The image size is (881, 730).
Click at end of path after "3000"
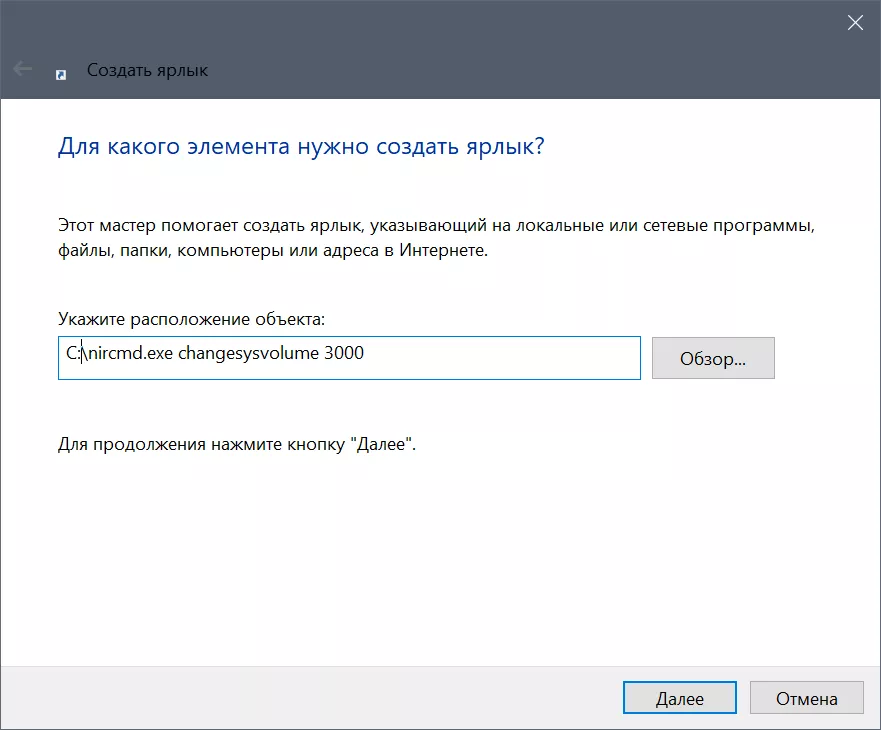click(x=370, y=357)
